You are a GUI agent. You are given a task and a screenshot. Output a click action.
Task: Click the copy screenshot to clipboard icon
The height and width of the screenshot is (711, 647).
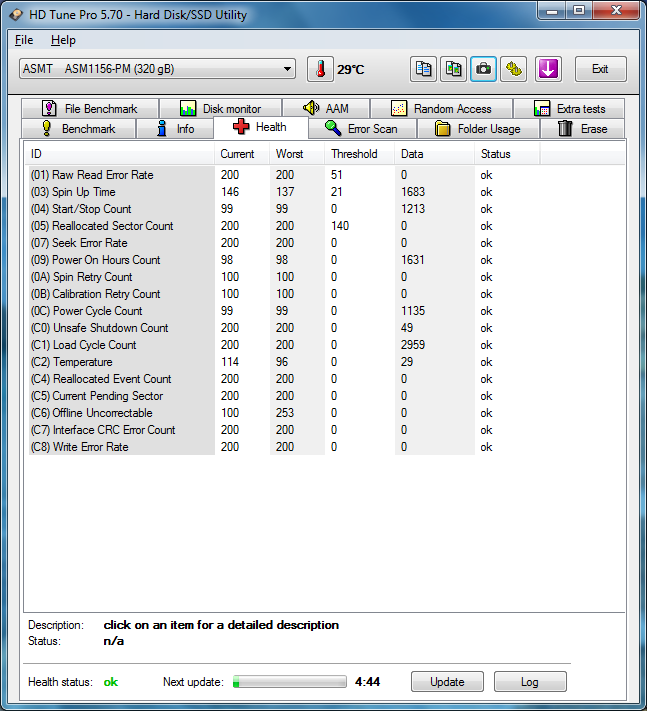click(x=453, y=69)
